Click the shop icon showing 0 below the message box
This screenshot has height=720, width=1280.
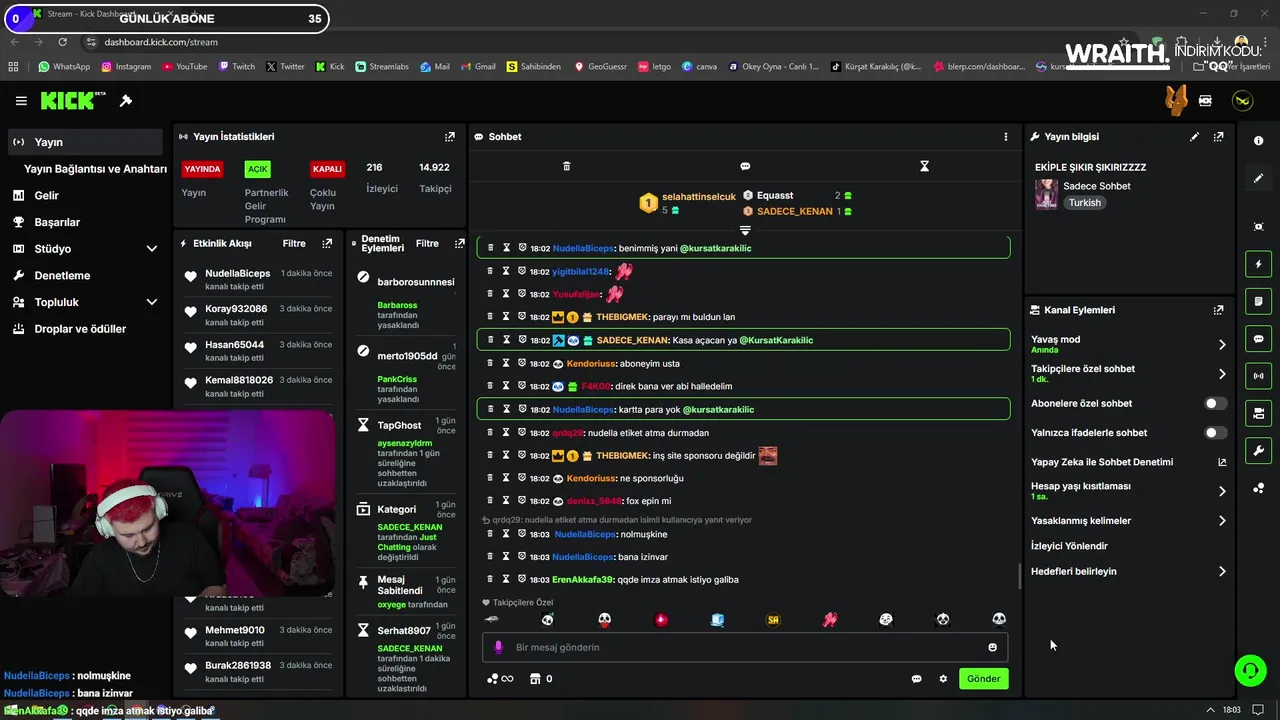point(541,679)
